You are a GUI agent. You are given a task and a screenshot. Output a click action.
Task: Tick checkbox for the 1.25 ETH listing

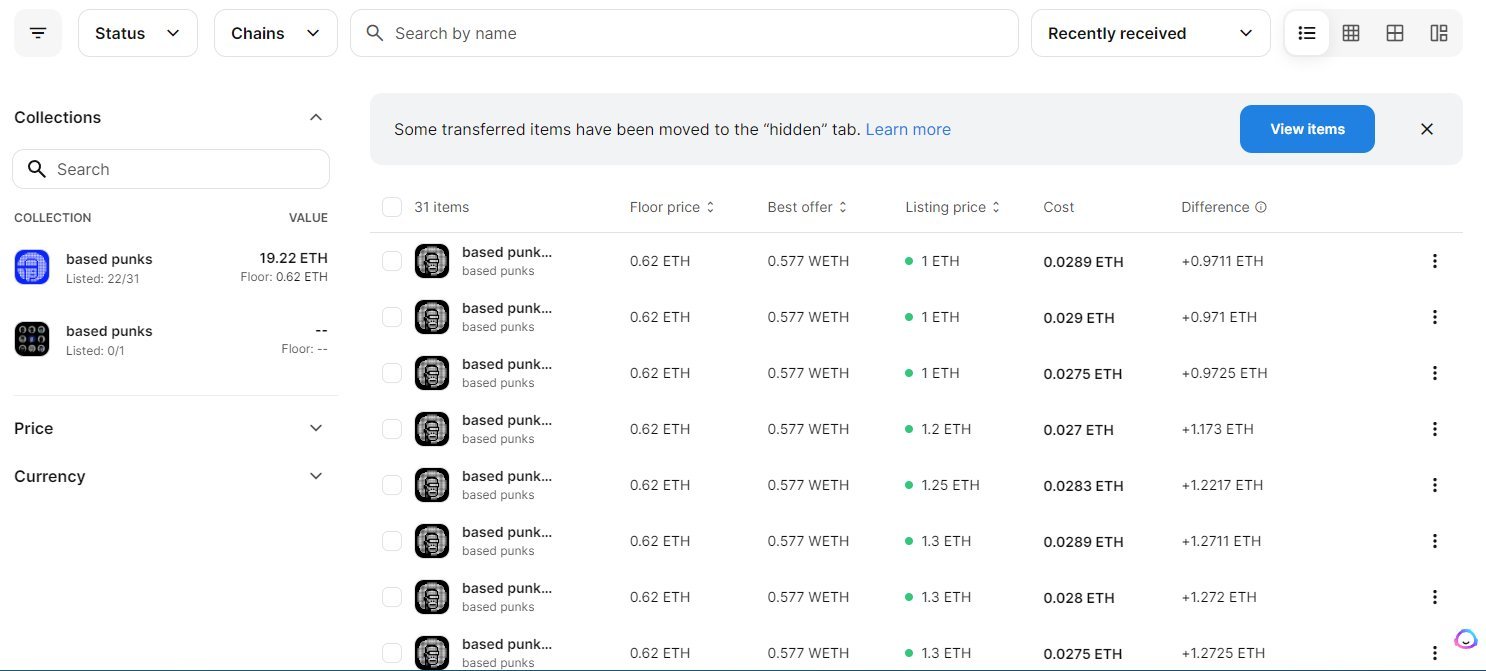tap(392, 485)
